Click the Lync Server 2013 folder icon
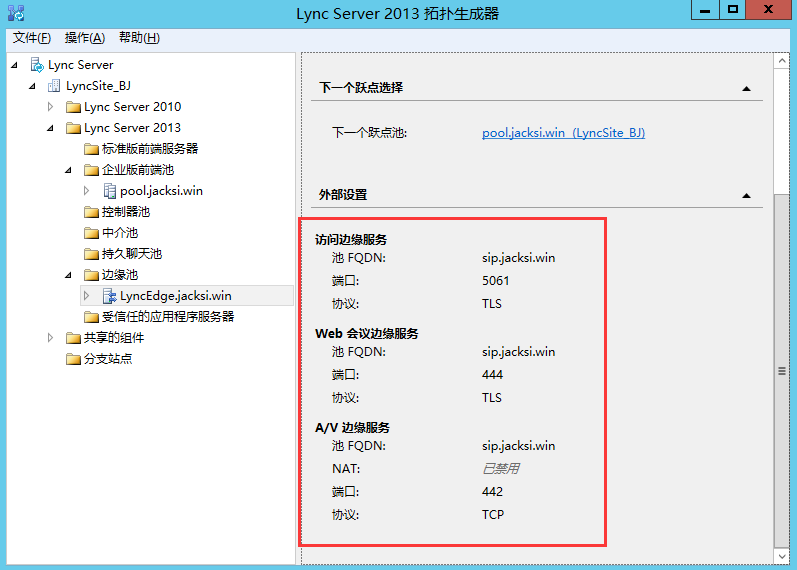The image size is (797, 570). click(73, 128)
